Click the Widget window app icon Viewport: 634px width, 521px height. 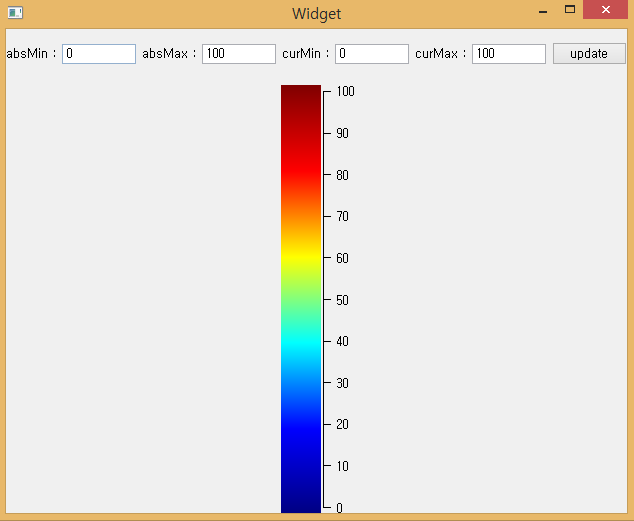point(15,13)
